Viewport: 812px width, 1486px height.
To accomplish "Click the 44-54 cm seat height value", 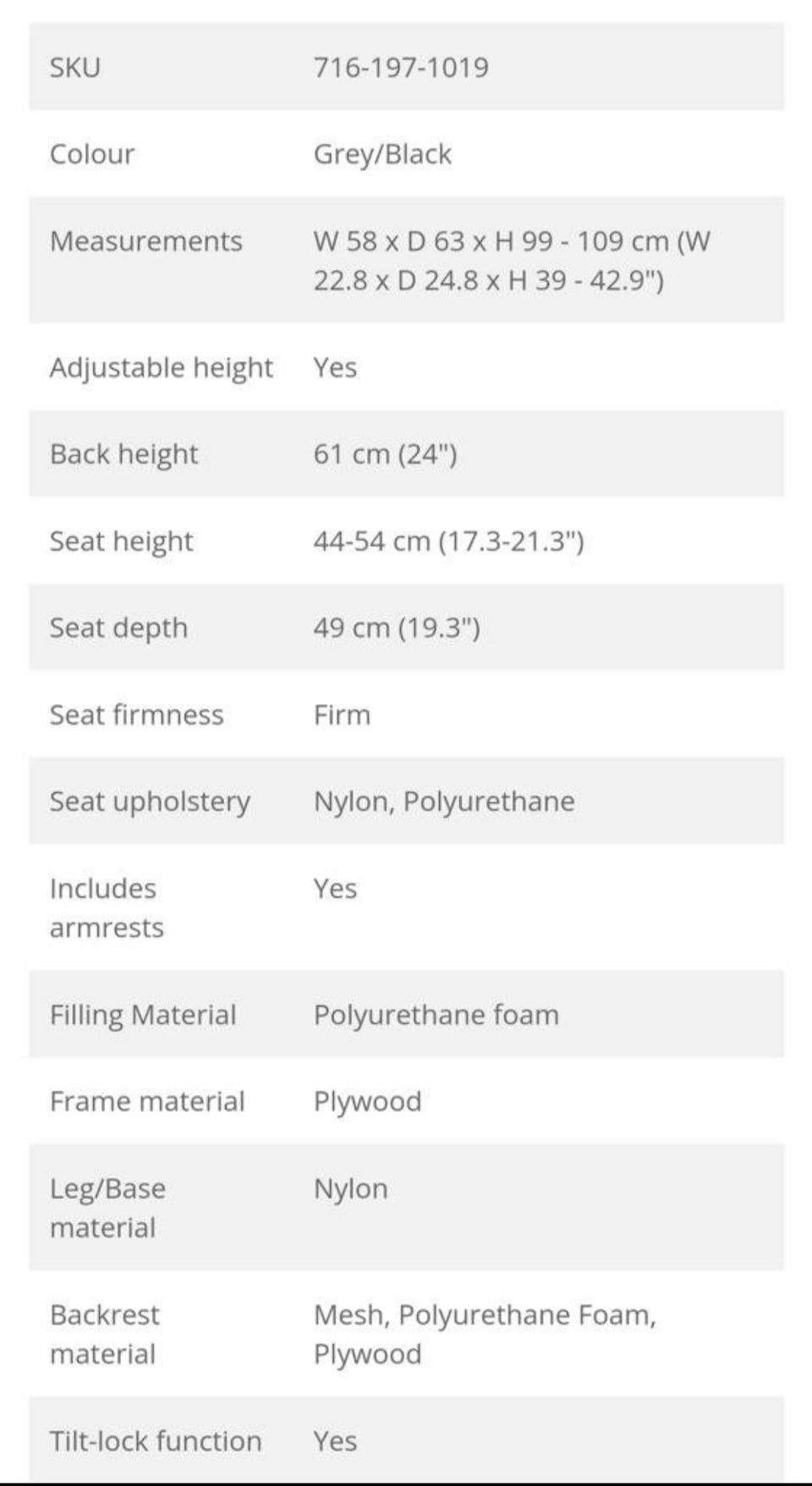I will pyautogui.click(x=448, y=541).
